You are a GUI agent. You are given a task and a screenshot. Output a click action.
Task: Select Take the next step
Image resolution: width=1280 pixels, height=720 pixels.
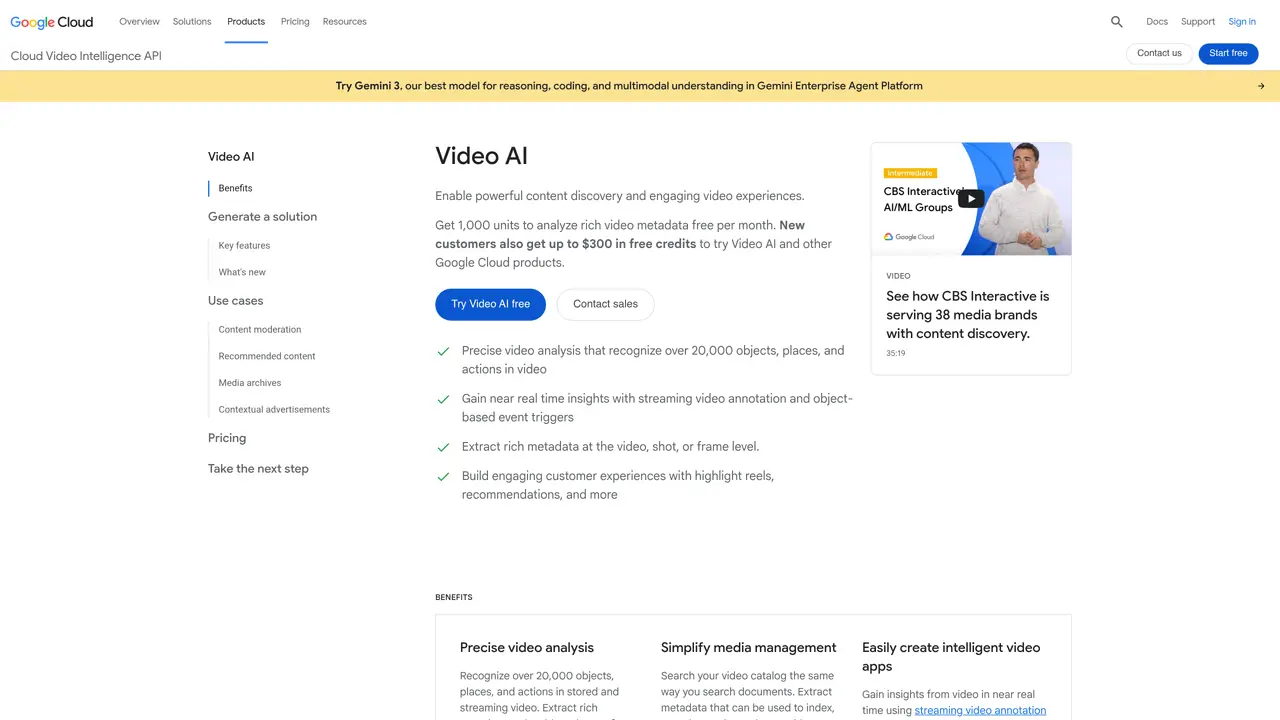pyautogui.click(x=258, y=469)
